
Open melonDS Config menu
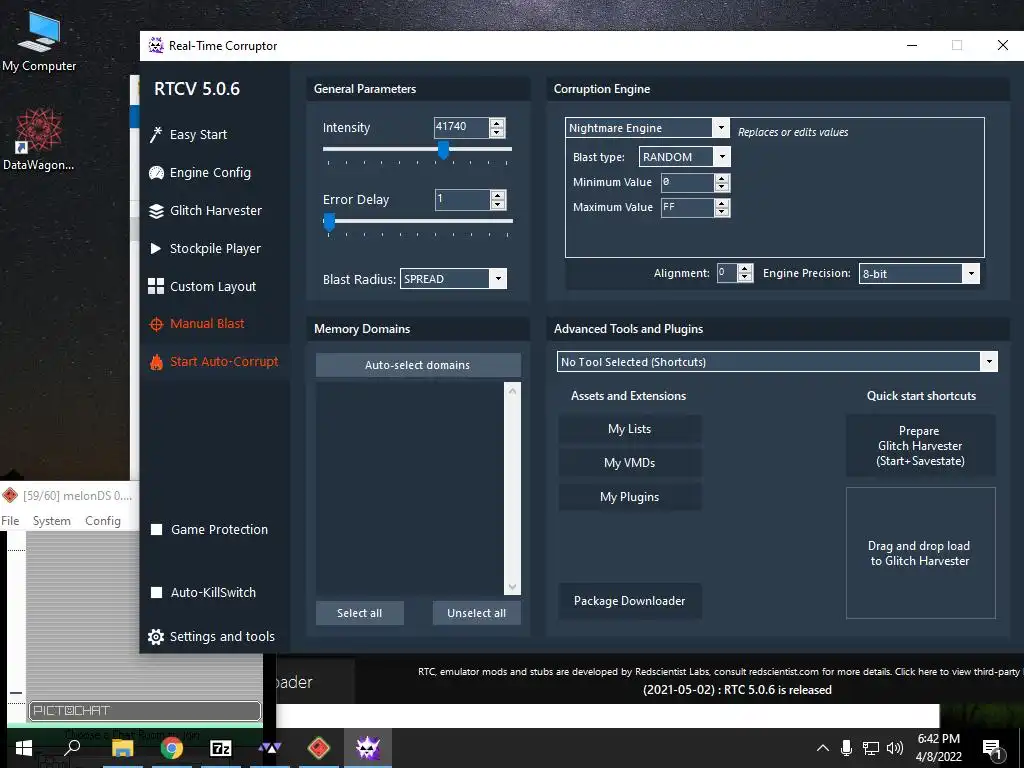click(x=103, y=520)
